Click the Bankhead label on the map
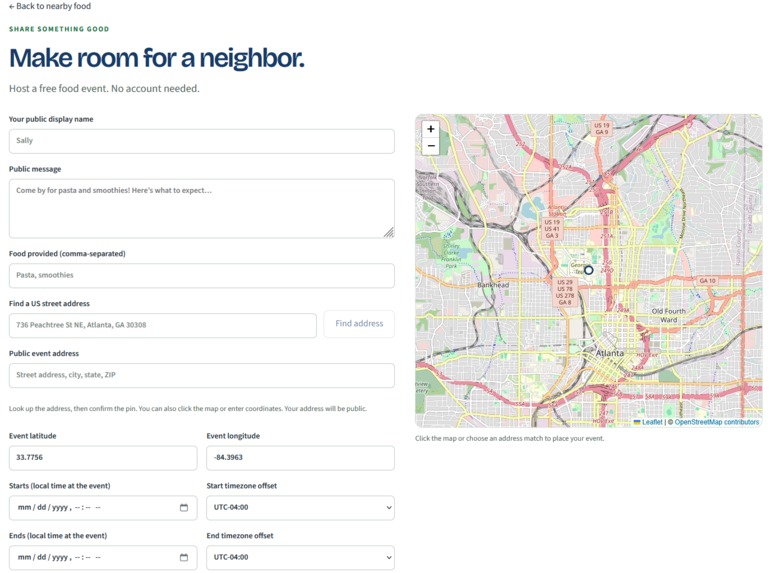The width and height of the screenshot is (775, 573). (x=493, y=285)
